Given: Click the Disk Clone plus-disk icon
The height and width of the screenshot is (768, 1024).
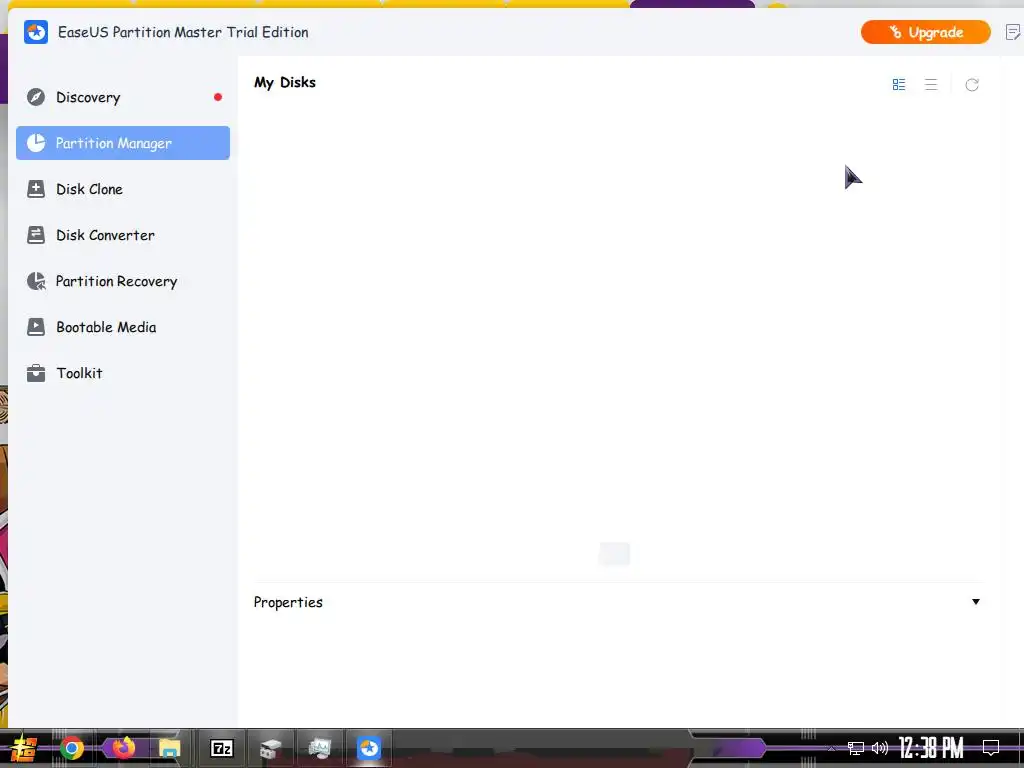Looking at the screenshot, I should pyautogui.click(x=36, y=189).
